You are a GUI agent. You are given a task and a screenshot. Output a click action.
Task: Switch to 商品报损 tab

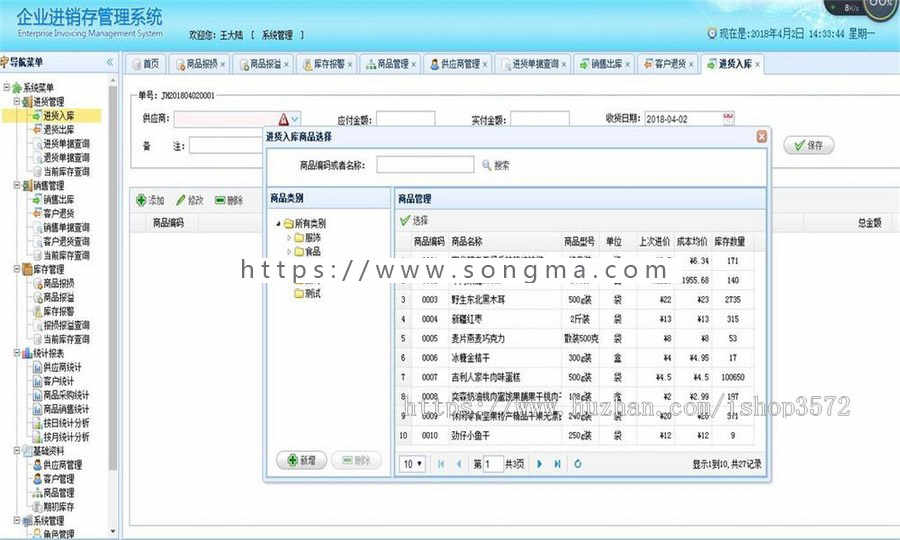click(201, 64)
